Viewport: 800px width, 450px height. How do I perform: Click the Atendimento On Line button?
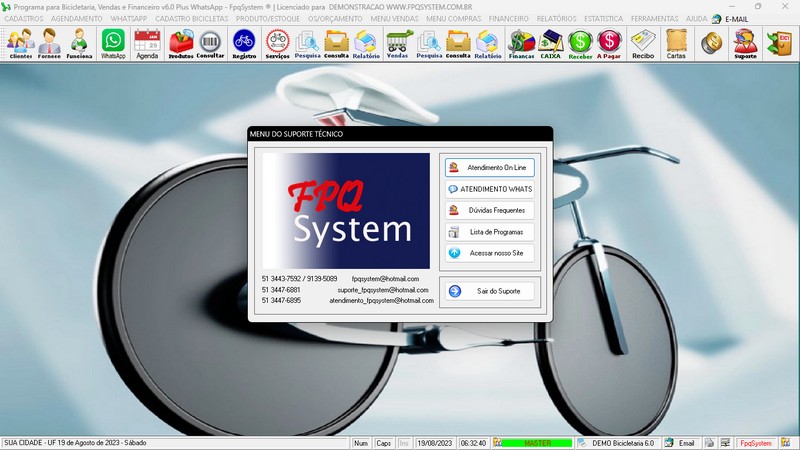490,167
